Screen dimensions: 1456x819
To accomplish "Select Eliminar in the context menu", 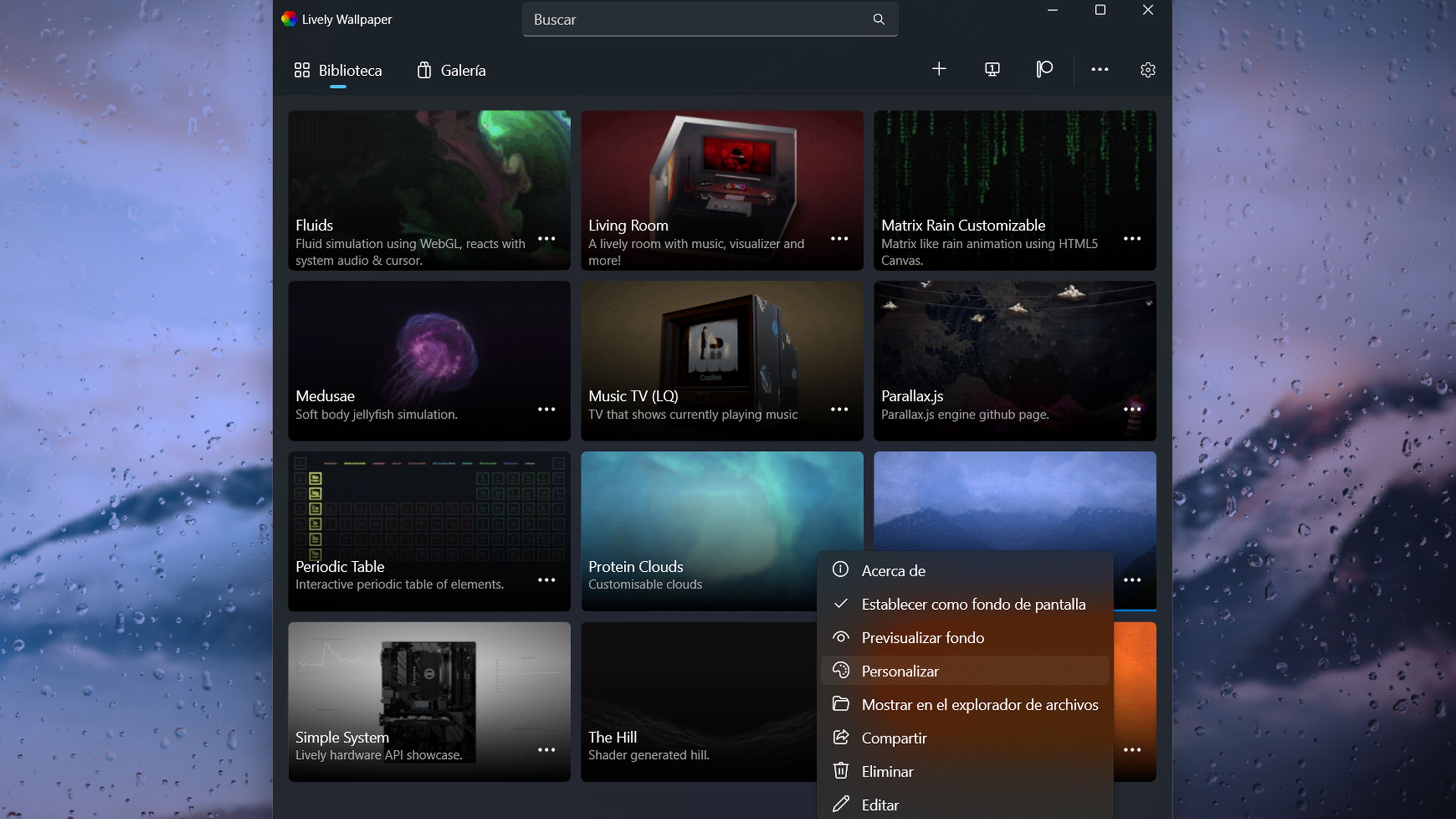I will pos(965,772).
